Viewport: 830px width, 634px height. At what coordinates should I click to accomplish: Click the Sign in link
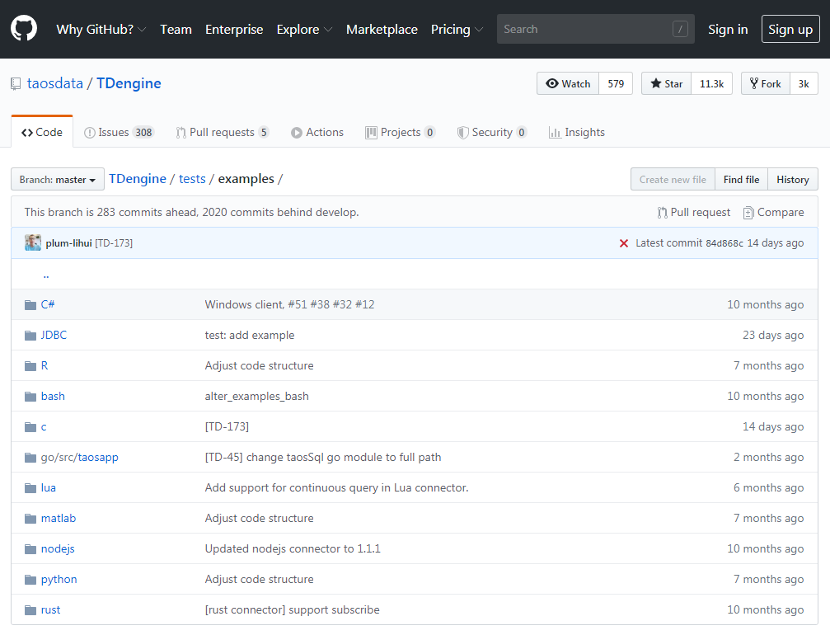(x=728, y=29)
